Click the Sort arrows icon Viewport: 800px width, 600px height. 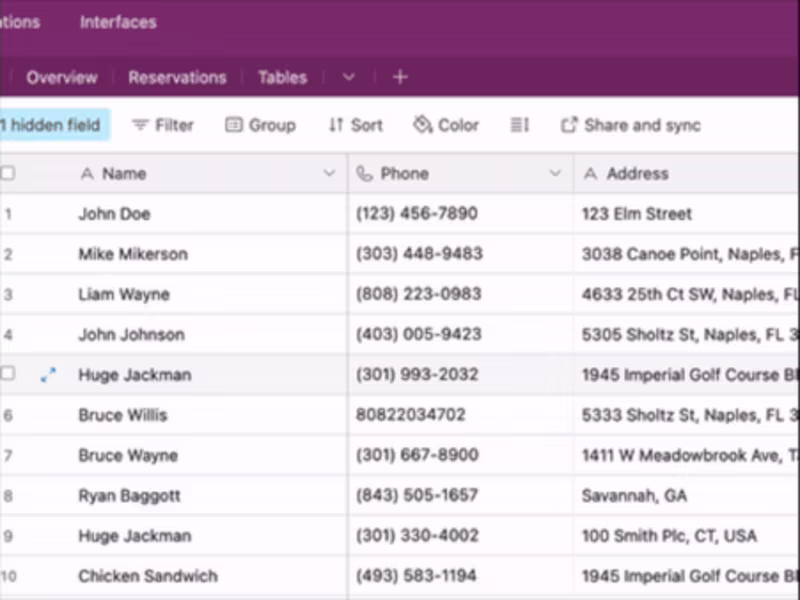click(x=336, y=125)
